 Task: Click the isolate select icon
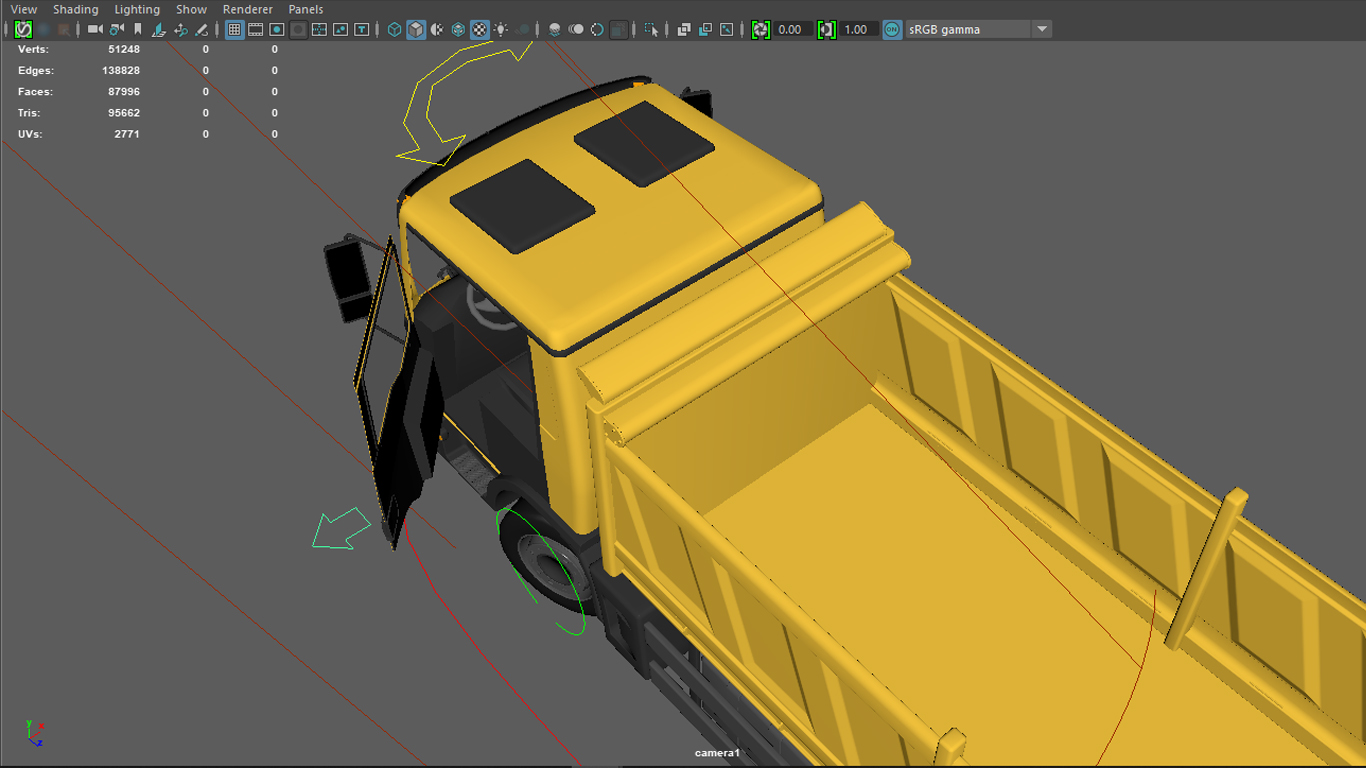[652, 30]
